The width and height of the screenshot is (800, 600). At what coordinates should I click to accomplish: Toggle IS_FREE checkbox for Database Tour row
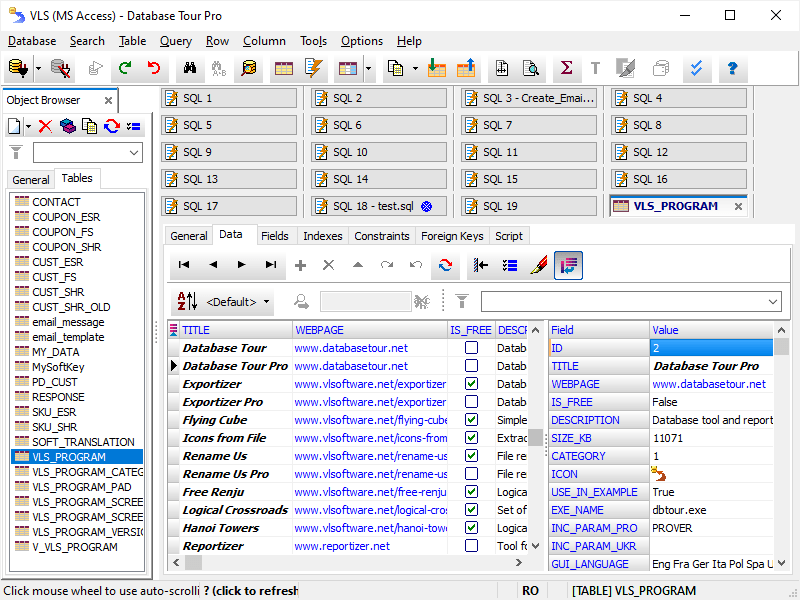(471, 348)
